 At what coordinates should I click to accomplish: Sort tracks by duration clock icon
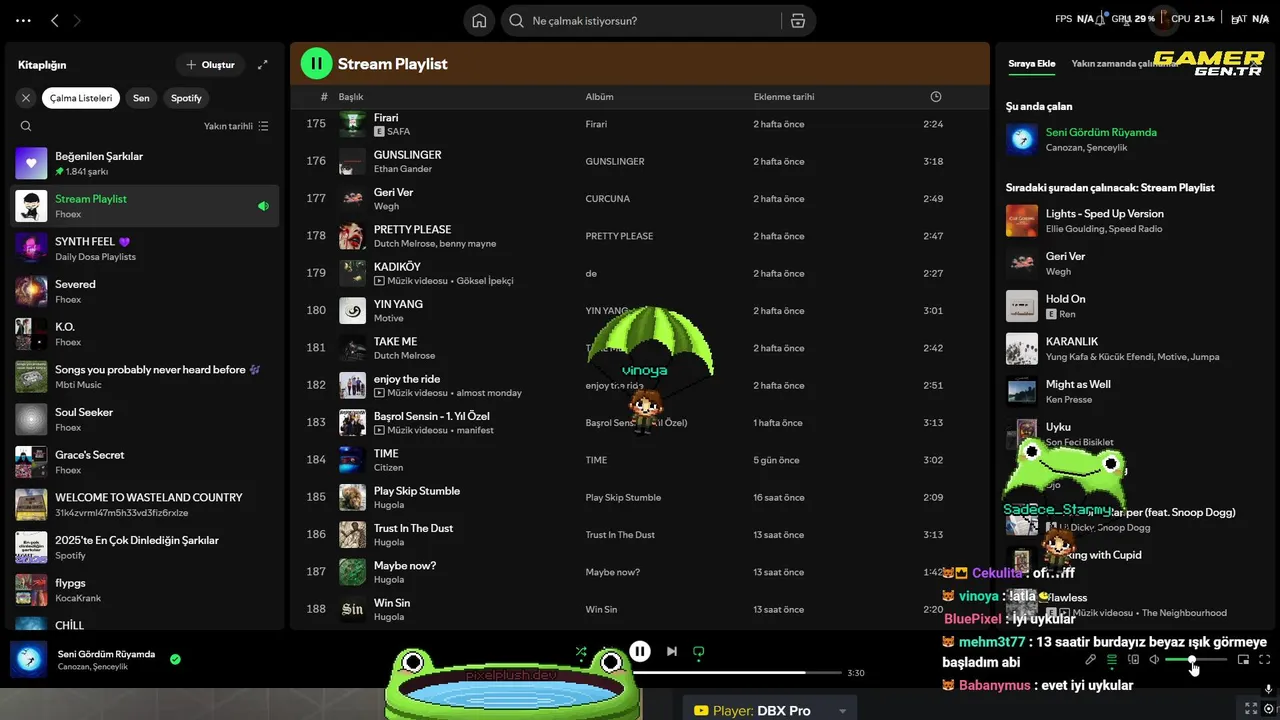point(936,97)
